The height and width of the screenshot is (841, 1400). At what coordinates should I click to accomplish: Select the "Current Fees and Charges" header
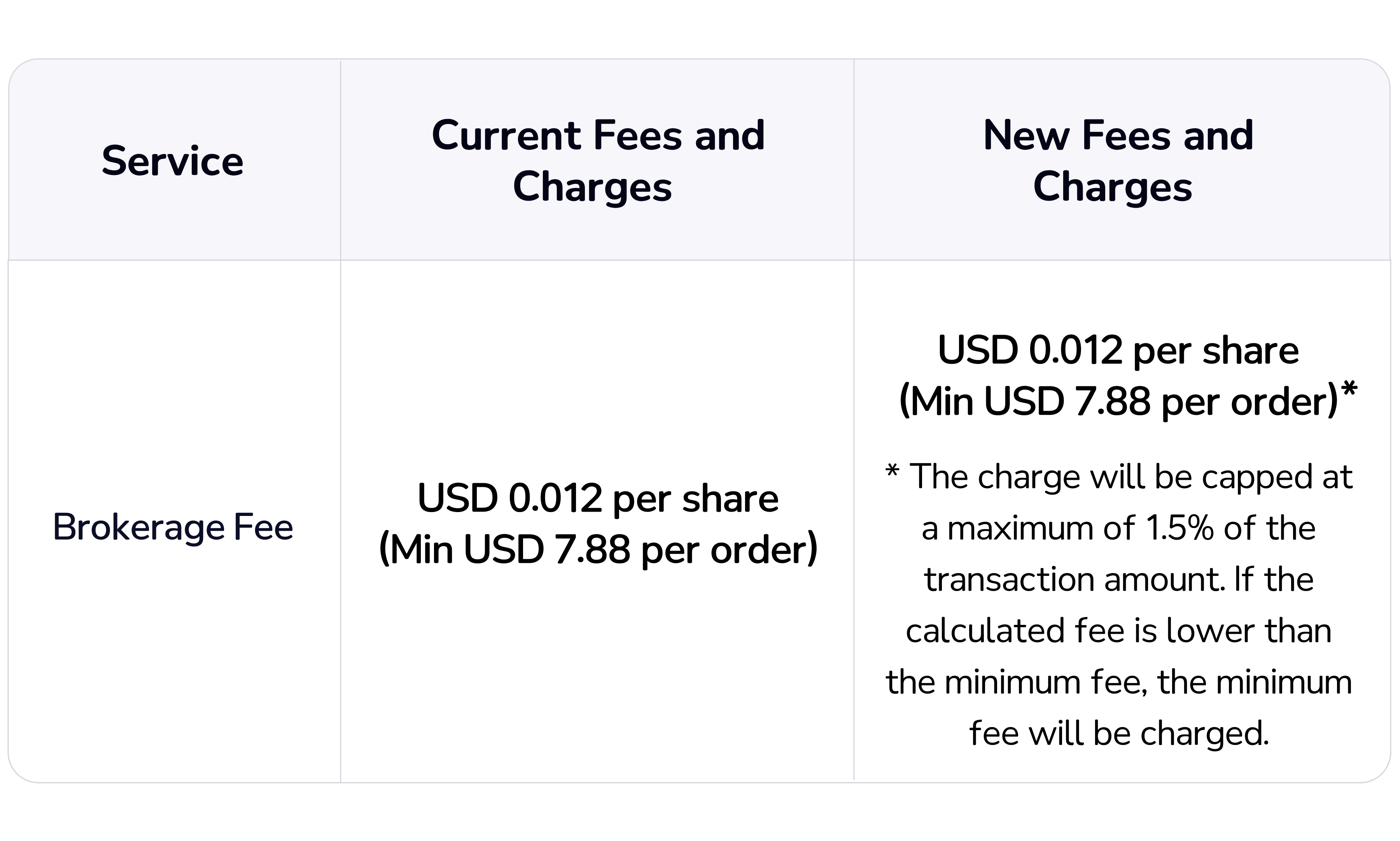(597, 160)
